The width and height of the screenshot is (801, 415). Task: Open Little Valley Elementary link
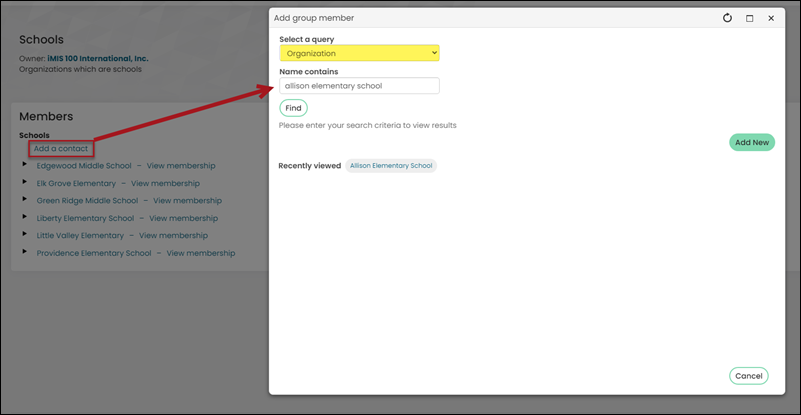click(x=80, y=236)
